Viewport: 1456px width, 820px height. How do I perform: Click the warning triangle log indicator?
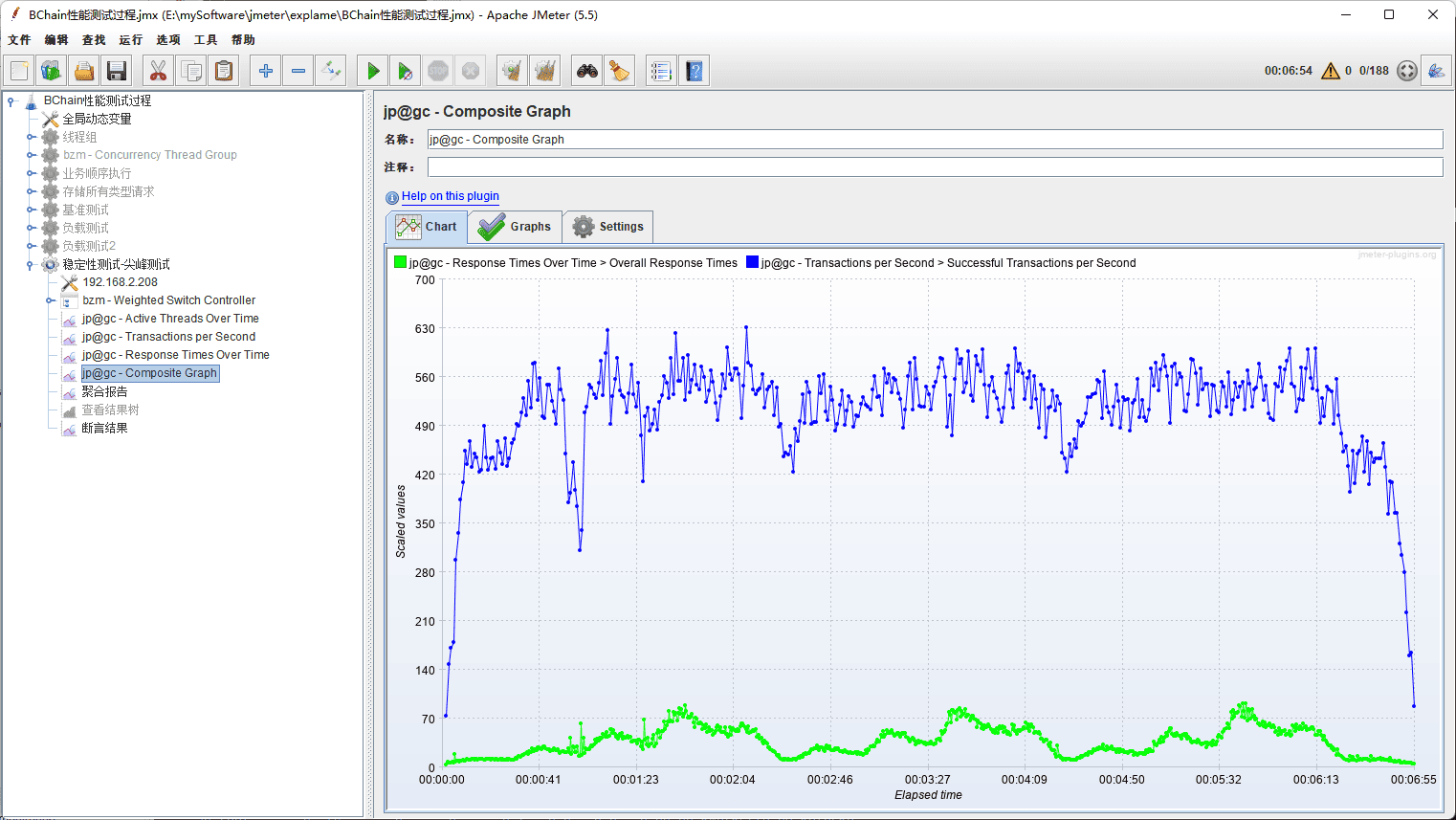1330,71
